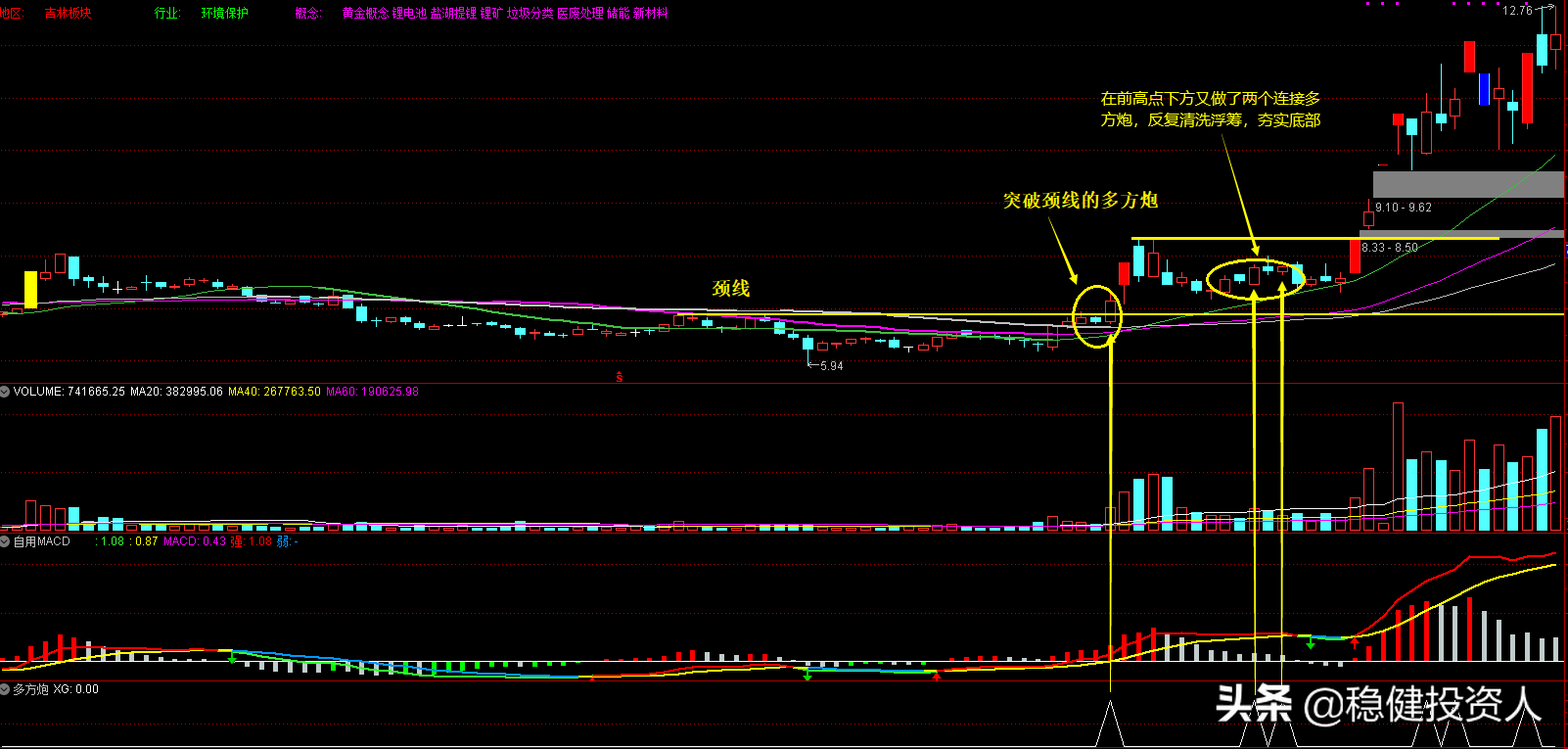Click the VOLUME: 741665.25 readout

(69, 392)
